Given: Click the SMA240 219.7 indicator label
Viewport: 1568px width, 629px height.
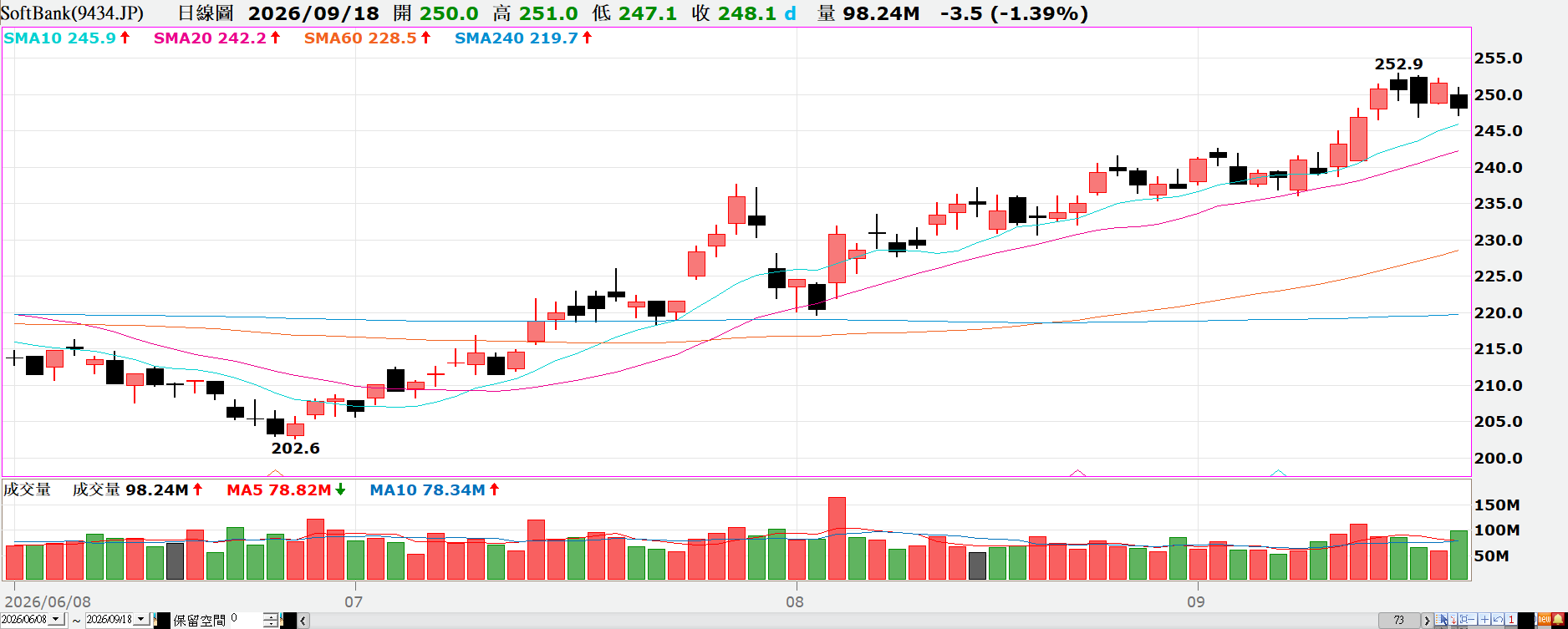Looking at the screenshot, I should click(517, 38).
